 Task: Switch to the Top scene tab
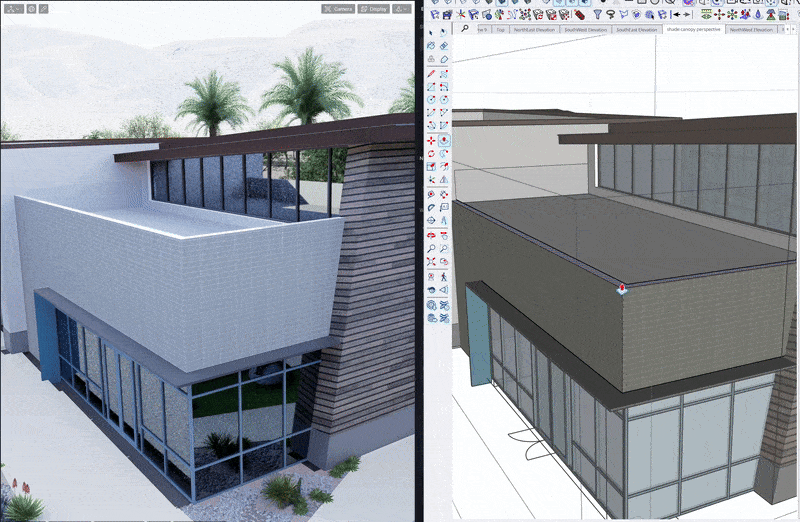pyautogui.click(x=501, y=30)
